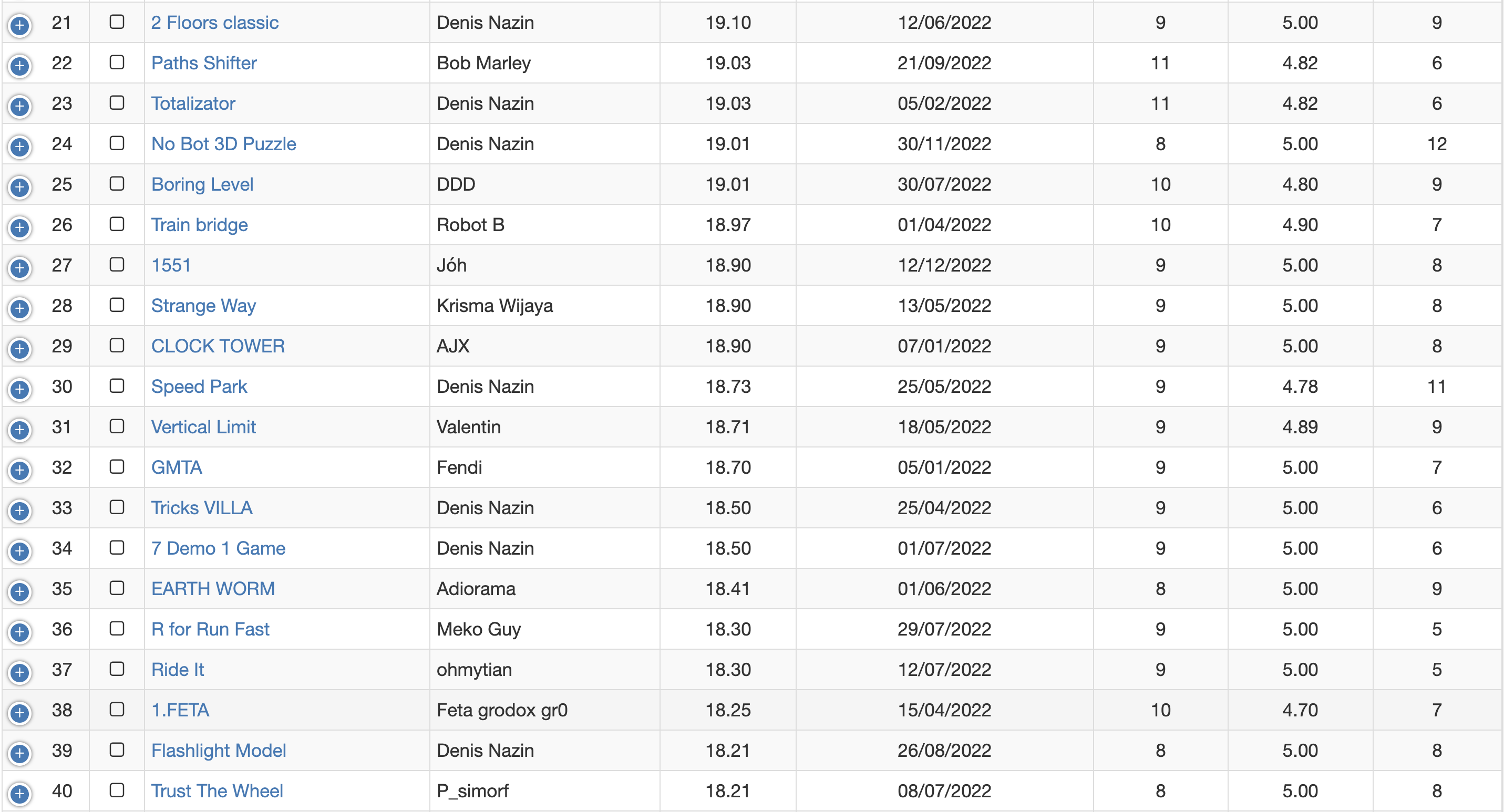Click the Vertical Limit link
1504x812 pixels.
203,427
